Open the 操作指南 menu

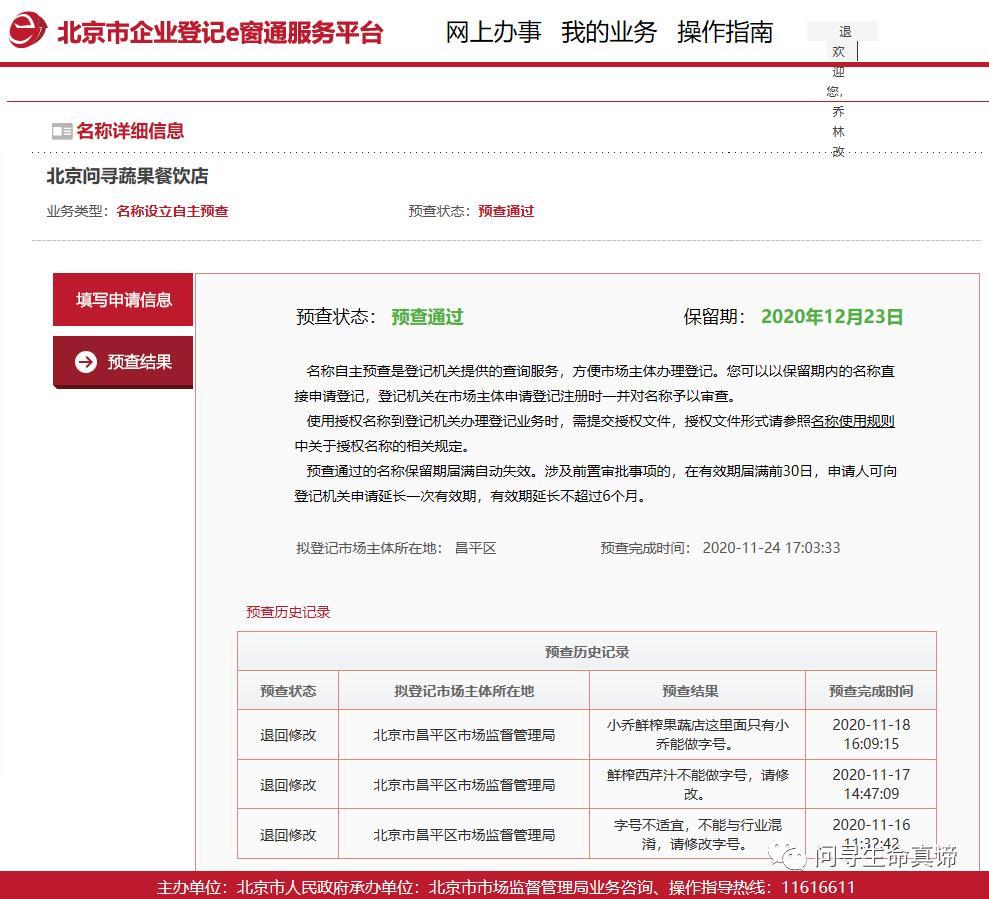[x=725, y=32]
